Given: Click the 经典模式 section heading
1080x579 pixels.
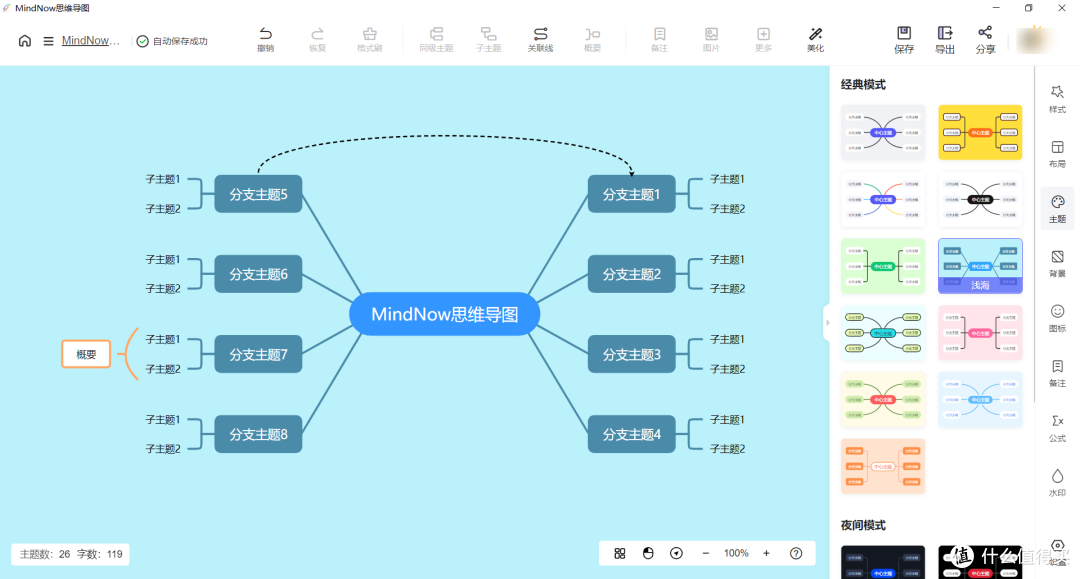Looking at the screenshot, I should (863, 85).
